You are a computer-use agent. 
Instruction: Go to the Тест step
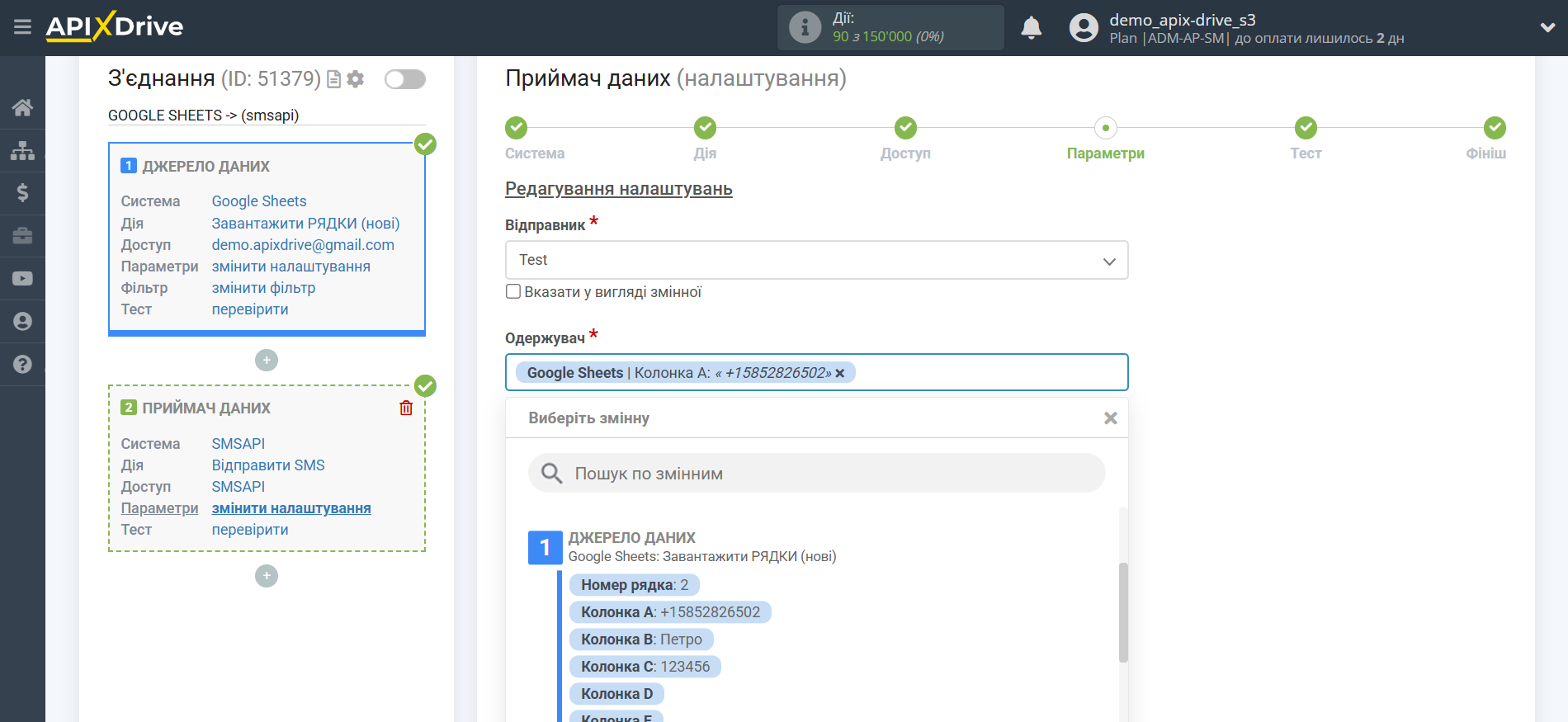1306,128
